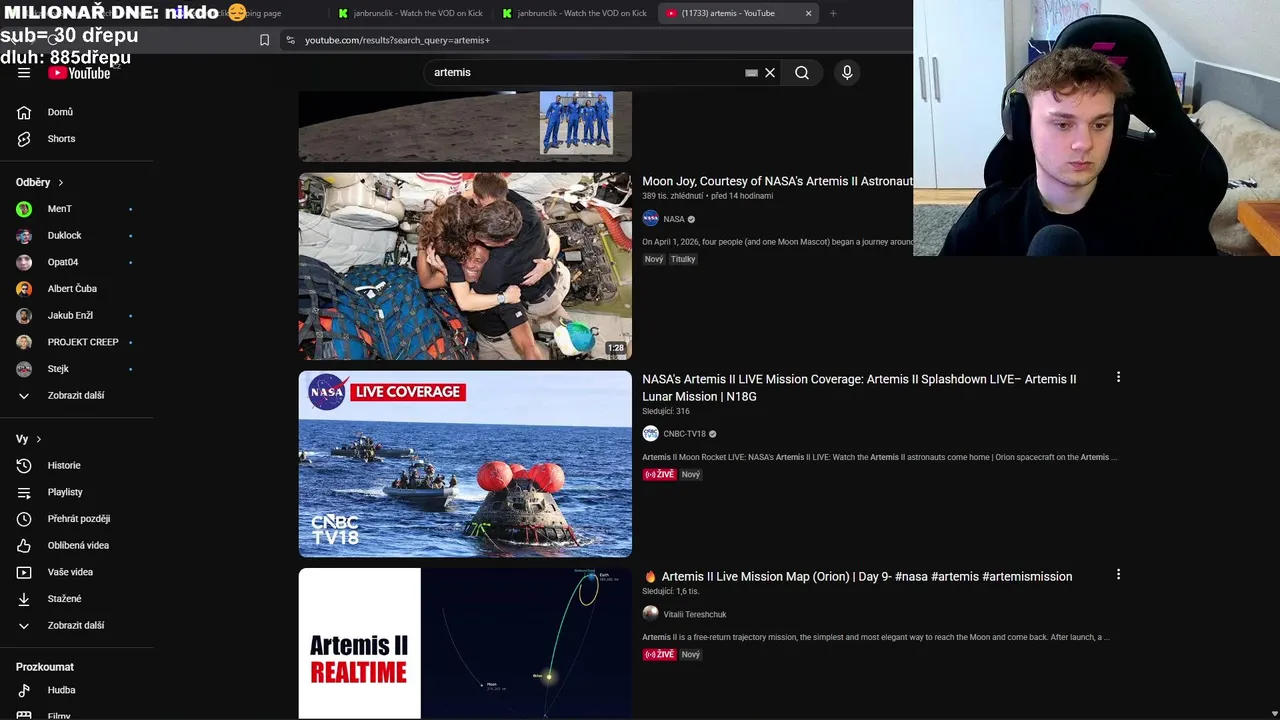
Task: Open the more options menu for the CNBC-TV18 live video
Action: (1118, 378)
